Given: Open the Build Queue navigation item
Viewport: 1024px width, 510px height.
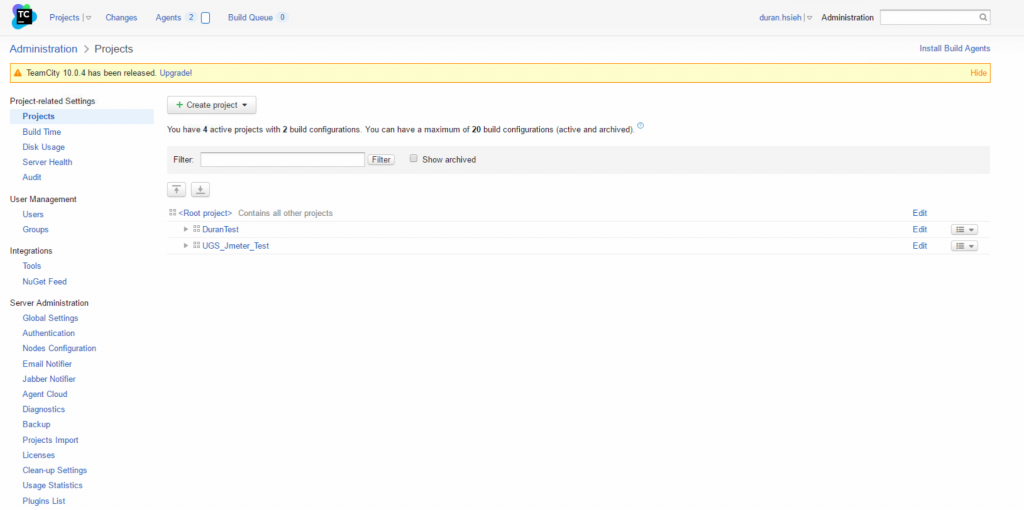Looking at the screenshot, I should click(250, 18).
